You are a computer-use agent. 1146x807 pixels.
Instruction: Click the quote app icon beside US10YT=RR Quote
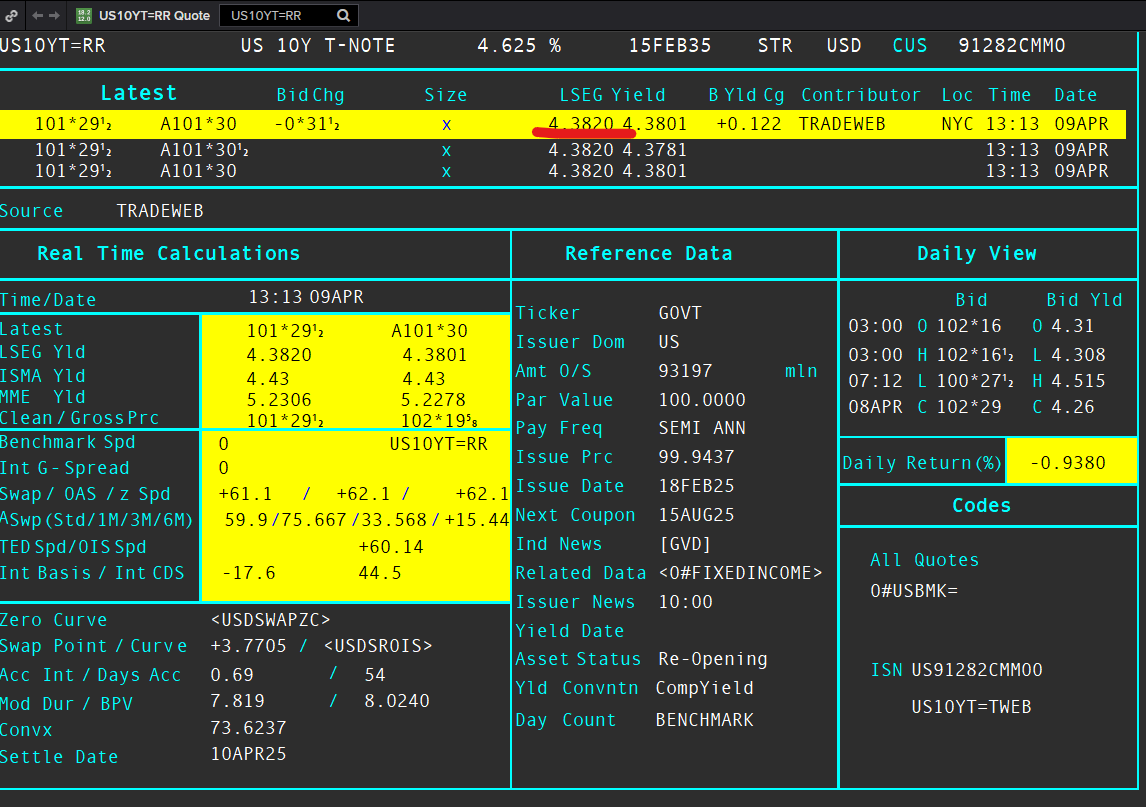[84, 15]
